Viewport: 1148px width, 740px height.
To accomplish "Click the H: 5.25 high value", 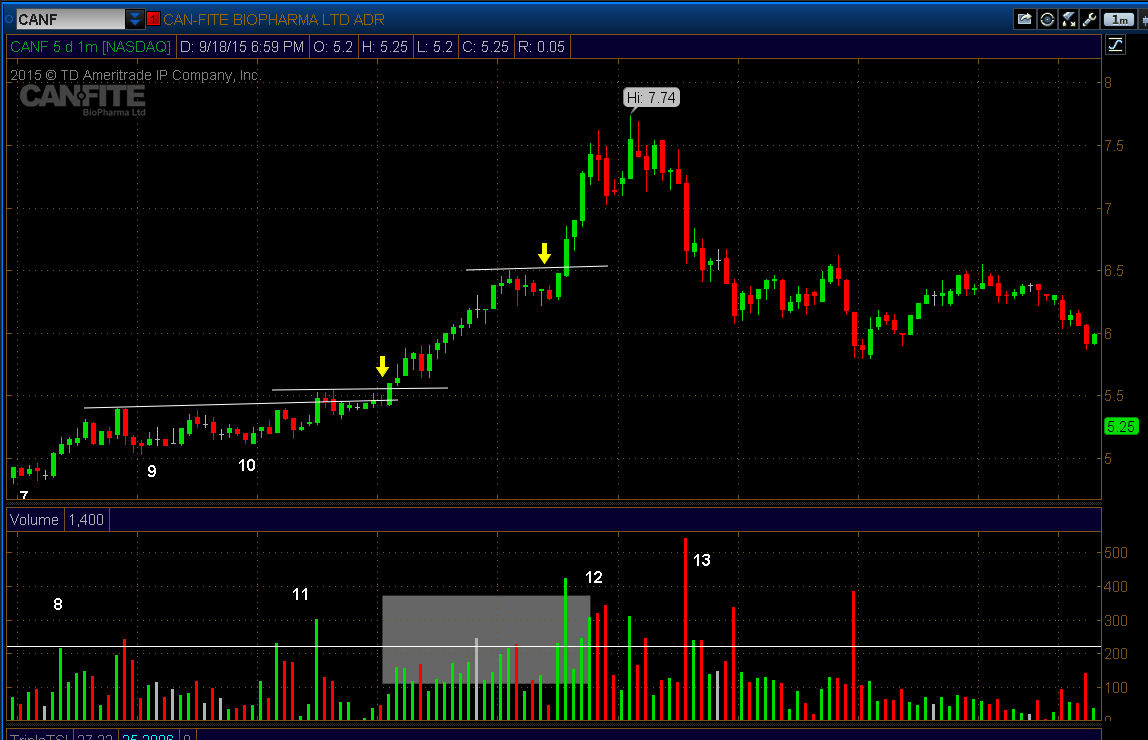I will [384, 47].
